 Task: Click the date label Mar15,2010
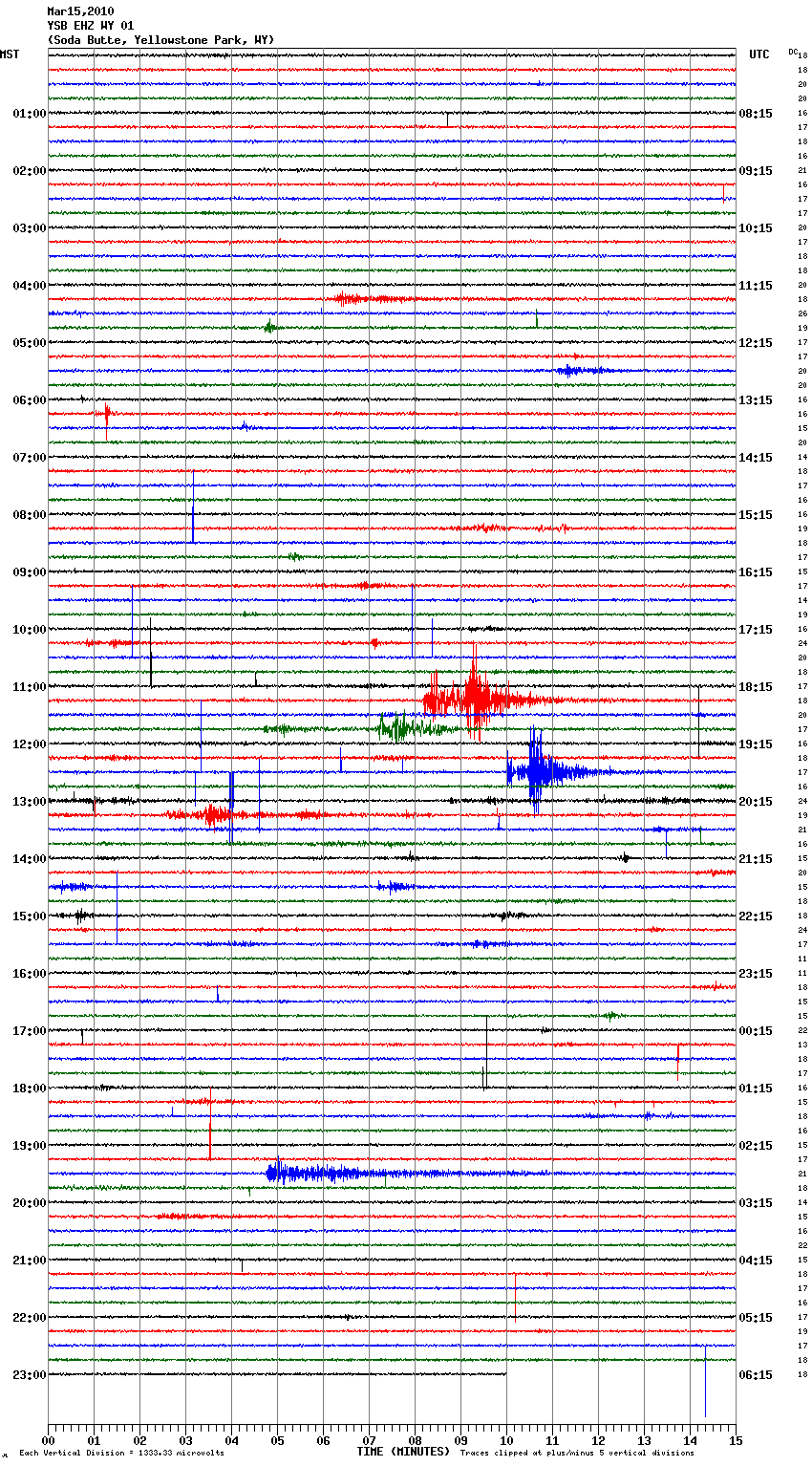click(x=80, y=11)
